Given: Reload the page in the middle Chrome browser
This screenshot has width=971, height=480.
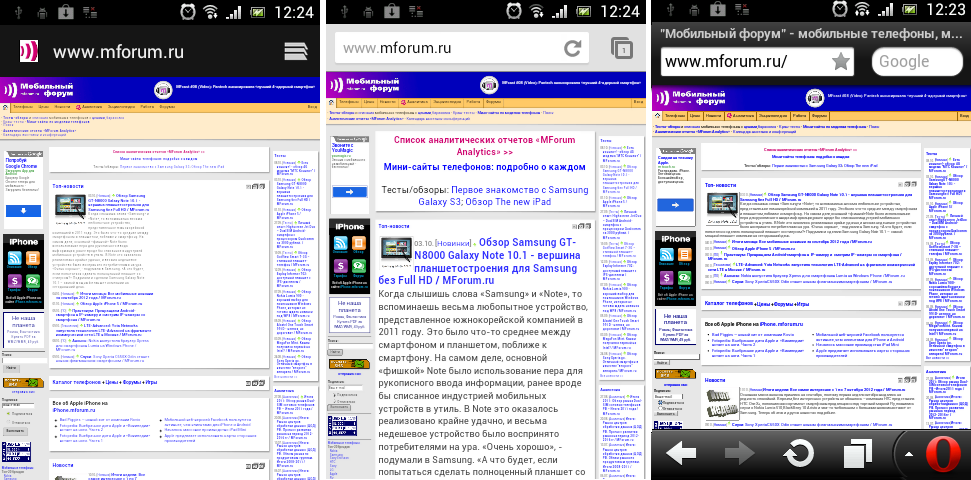Looking at the screenshot, I should 573,49.
